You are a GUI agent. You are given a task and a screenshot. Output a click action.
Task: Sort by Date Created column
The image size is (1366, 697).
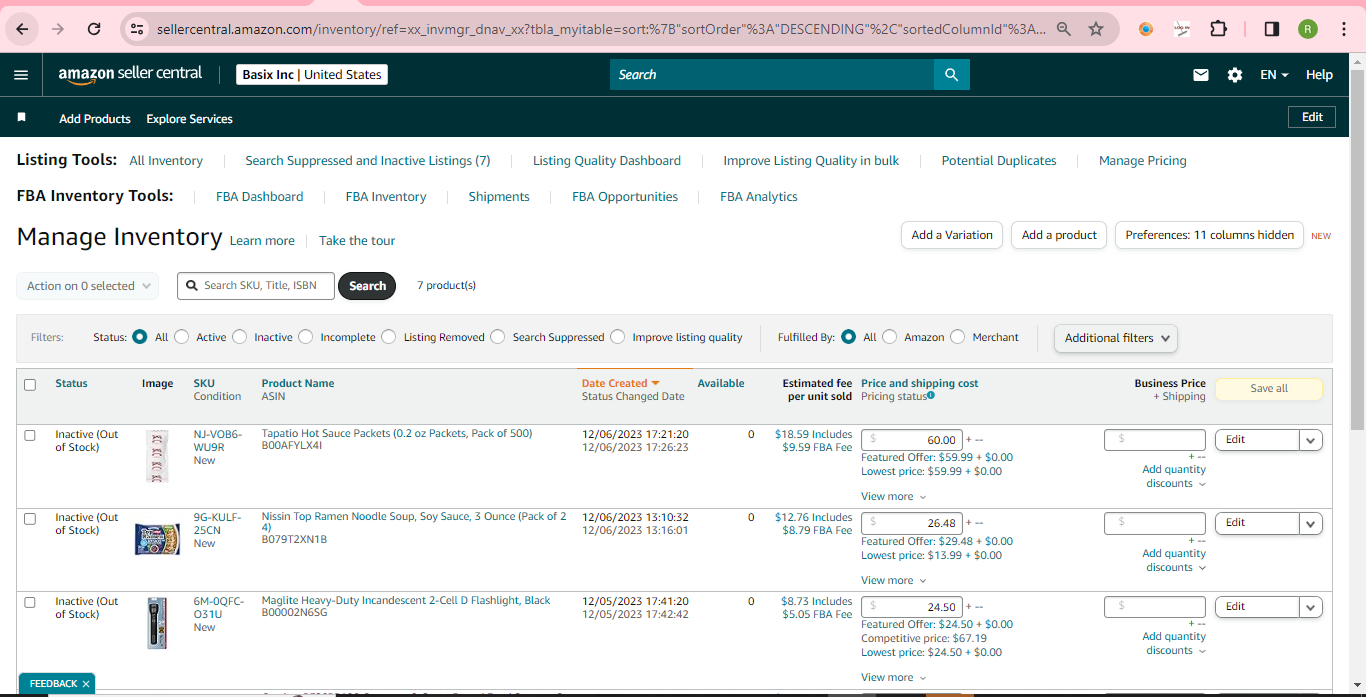(620, 383)
